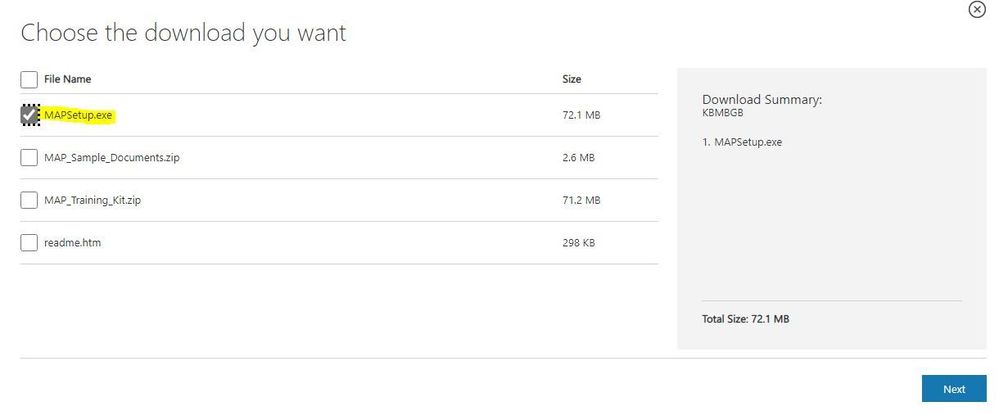Toggle the select-all File Name checkbox

tap(29, 79)
